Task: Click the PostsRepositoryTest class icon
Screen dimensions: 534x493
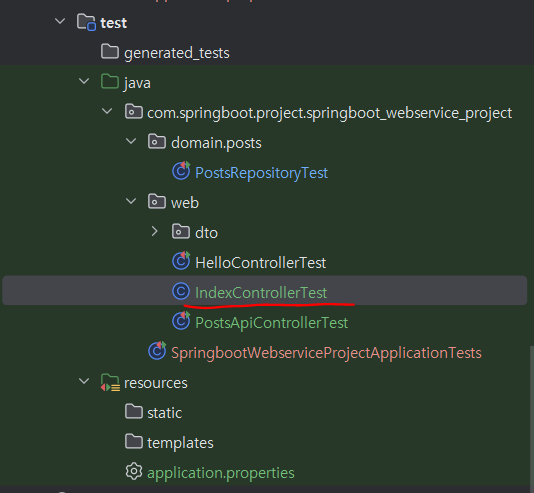Action: pyautogui.click(x=181, y=171)
